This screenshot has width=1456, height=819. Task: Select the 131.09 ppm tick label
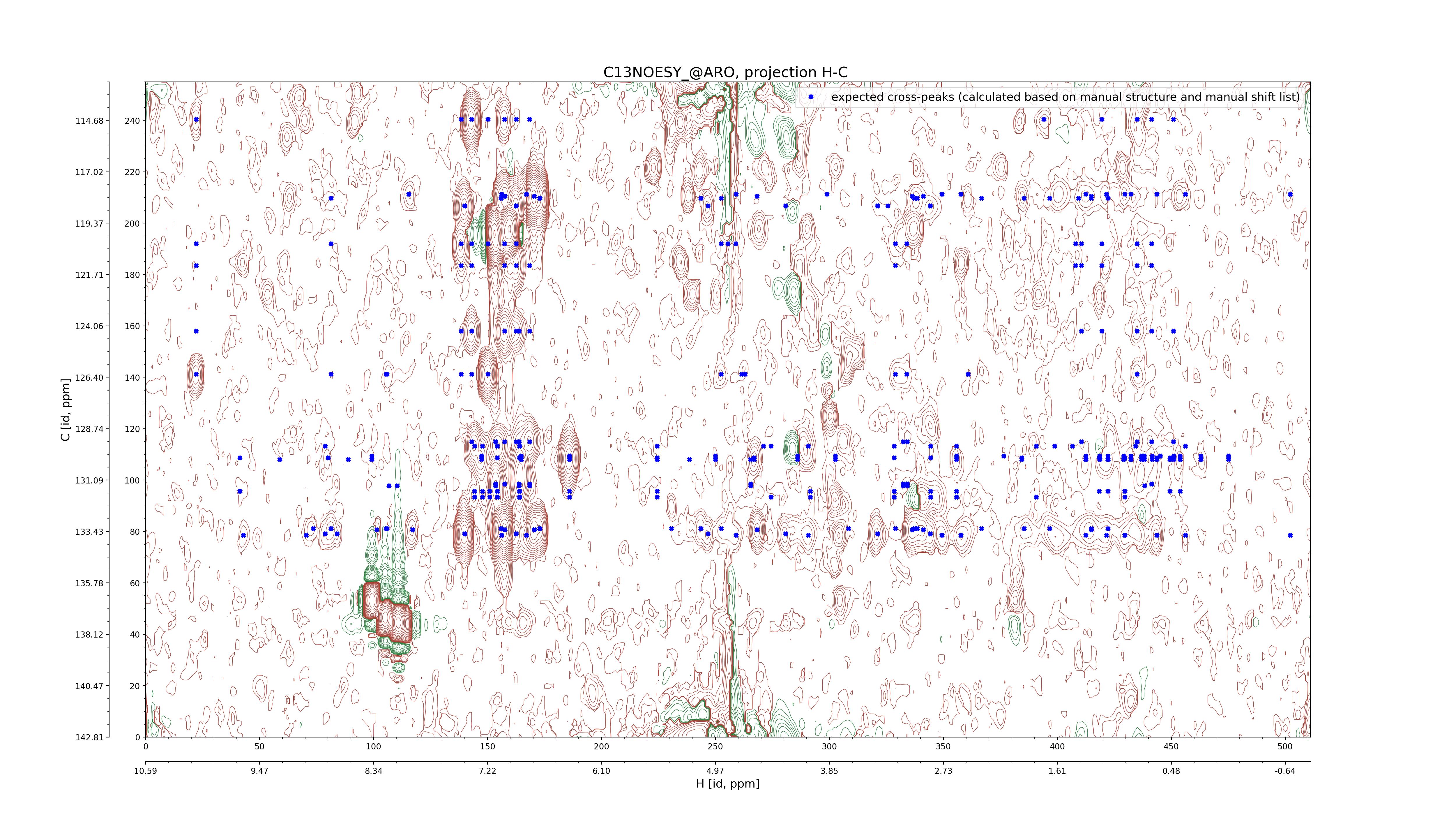pyautogui.click(x=89, y=481)
